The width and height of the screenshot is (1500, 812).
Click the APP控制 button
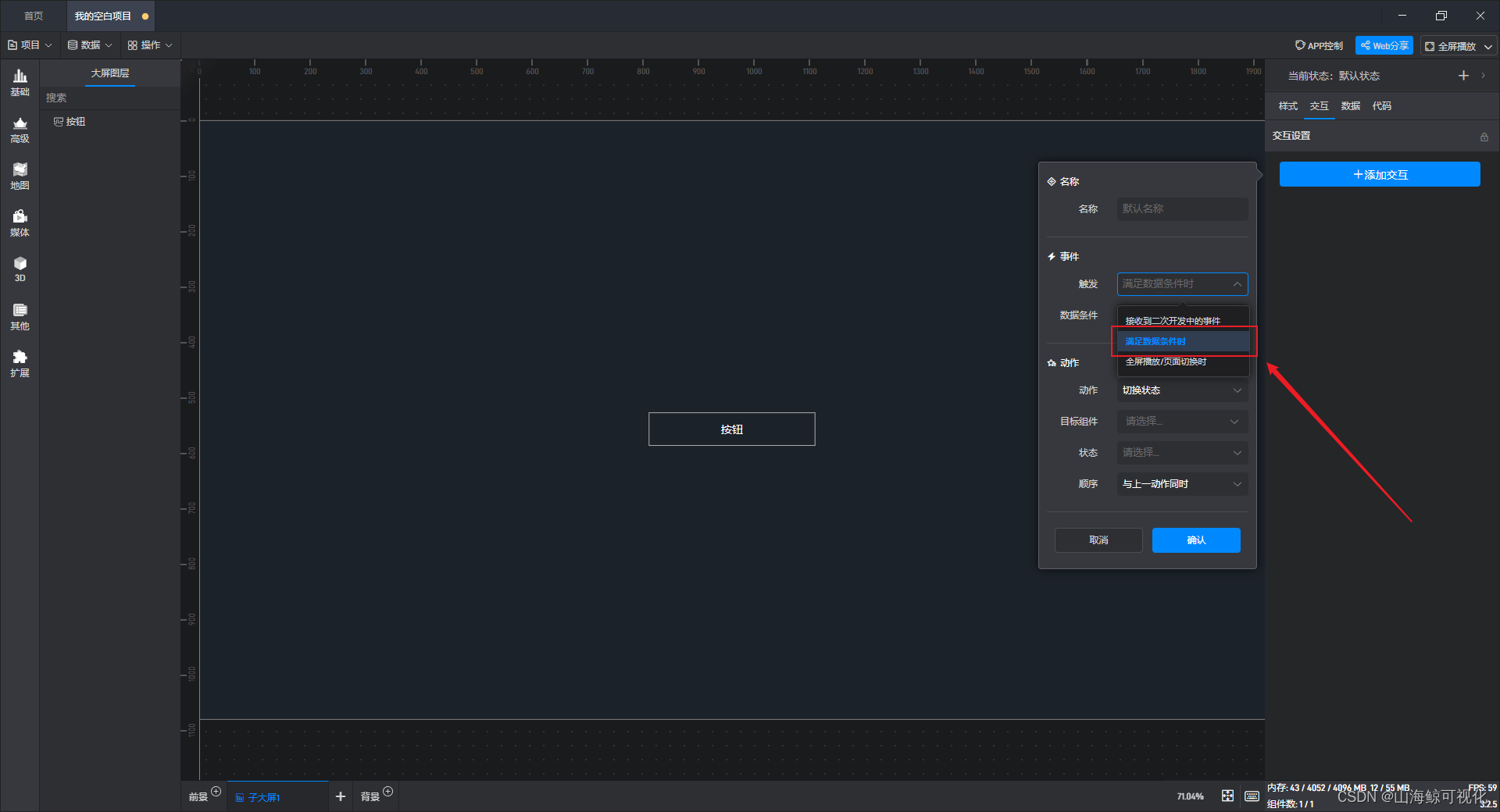coord(1319,46)
